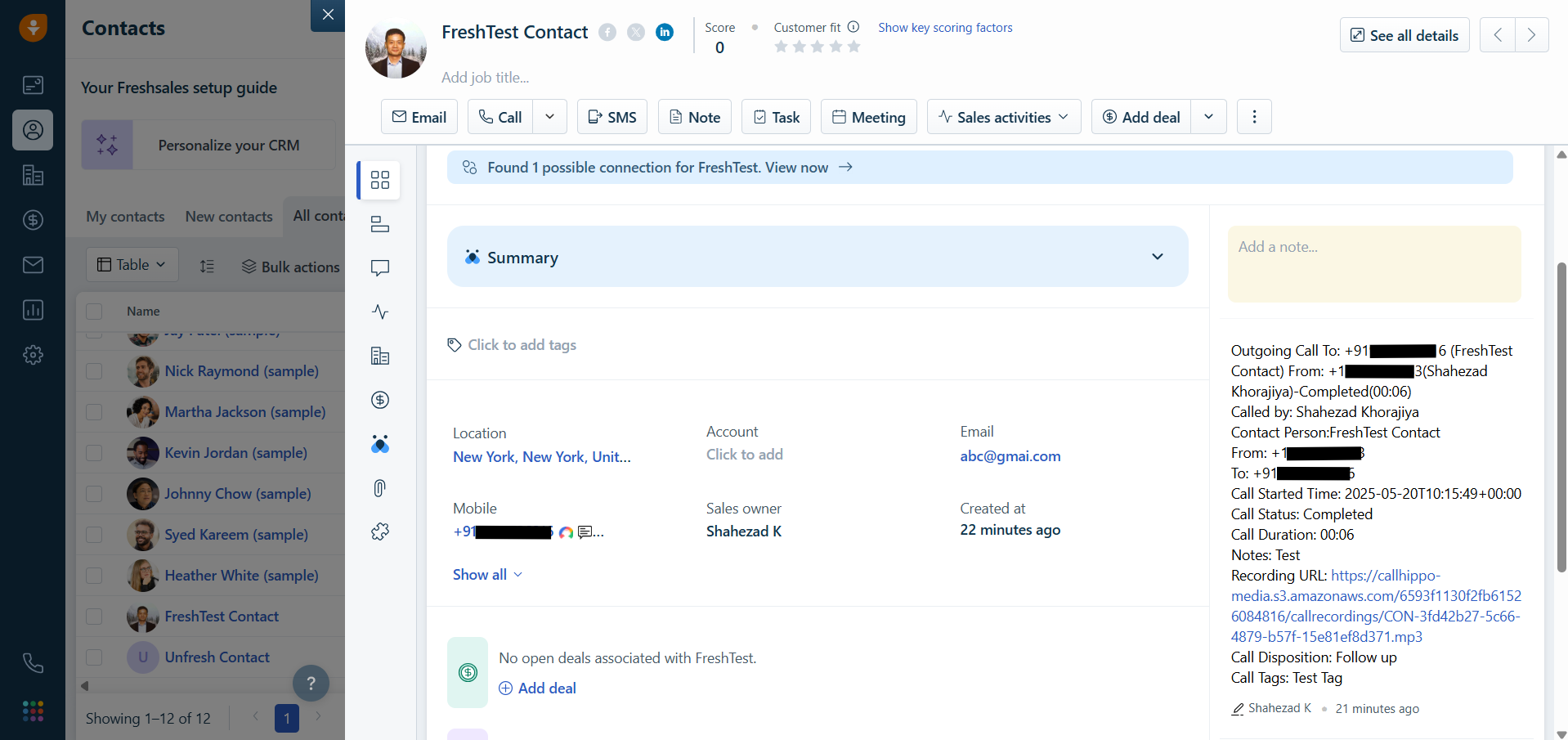Screen dimensions: 1568x740
Task: Open the Sales activities dropdown
Action: coord(1004,117)
